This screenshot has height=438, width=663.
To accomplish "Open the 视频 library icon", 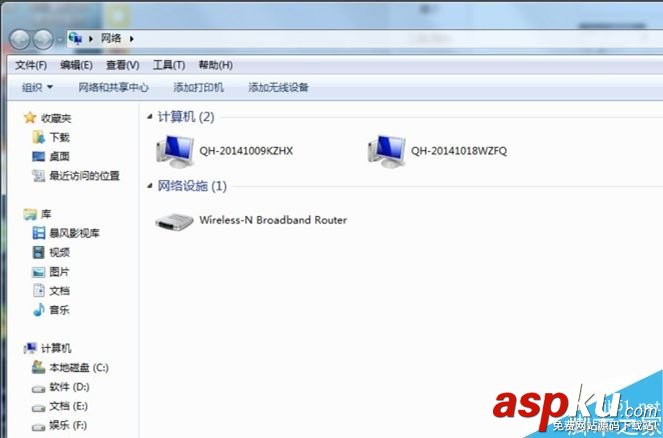I will tap(38, 252).
